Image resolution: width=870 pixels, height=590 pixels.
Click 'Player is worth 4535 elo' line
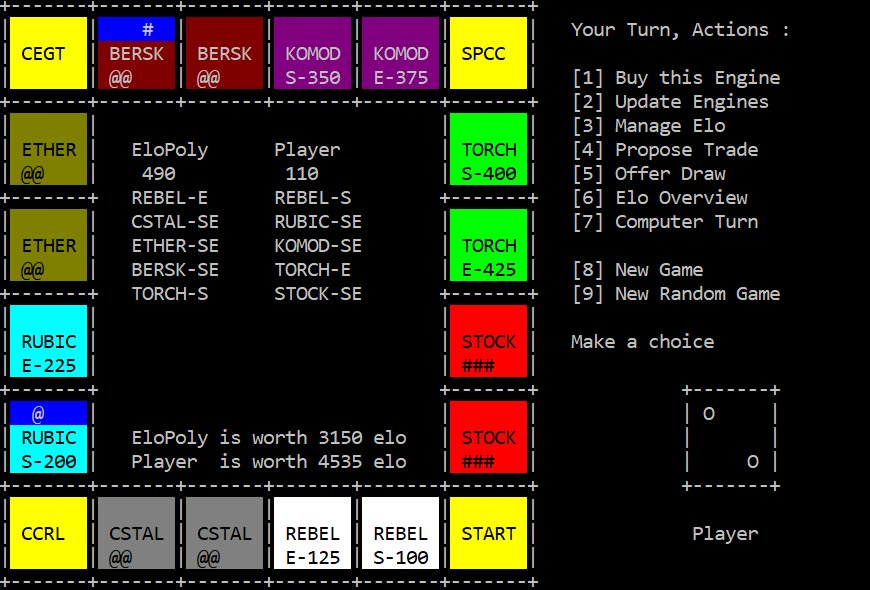click(269, 461)
